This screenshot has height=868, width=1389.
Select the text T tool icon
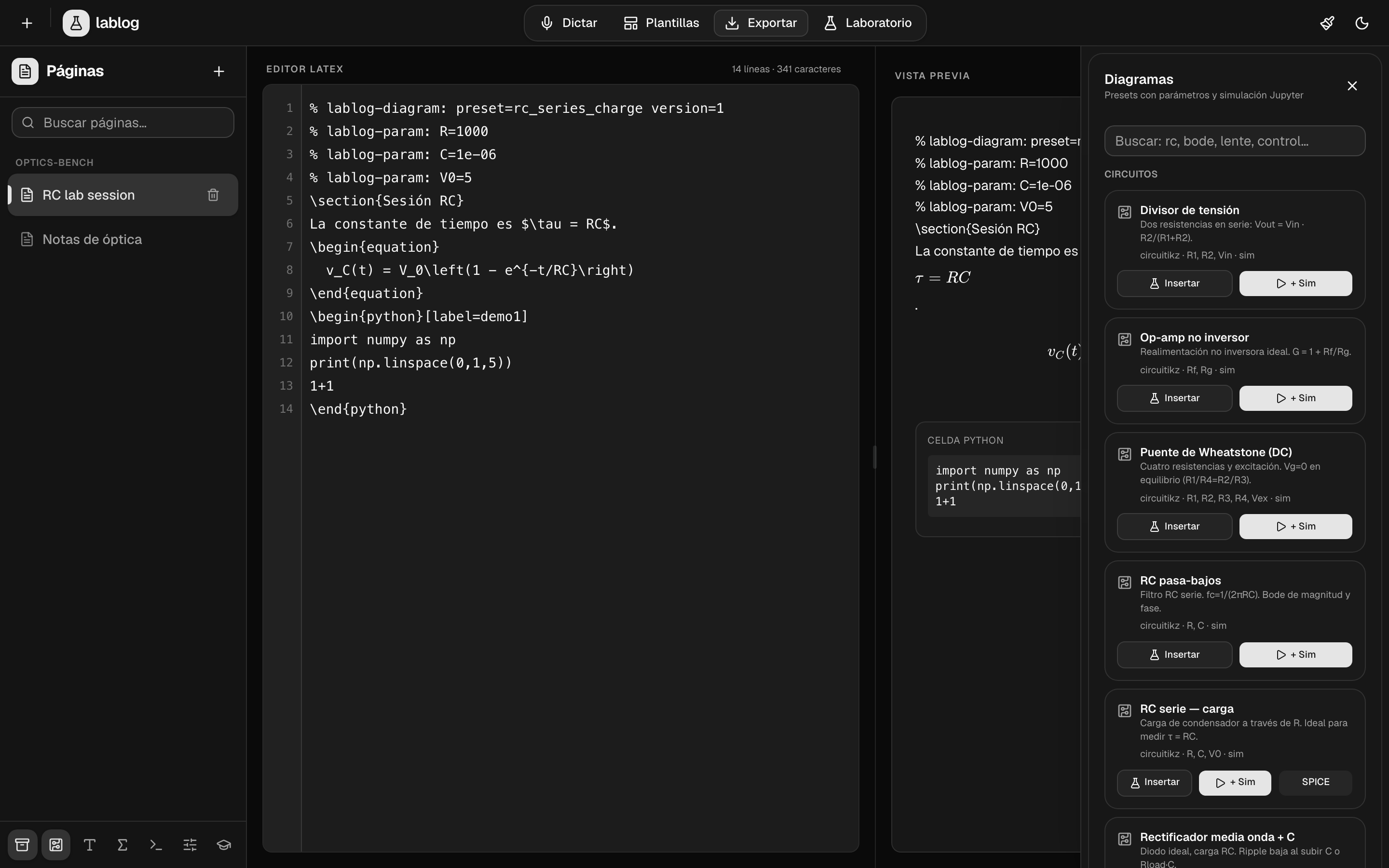90,844
